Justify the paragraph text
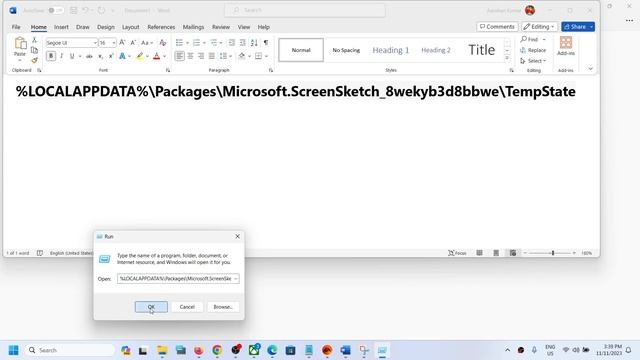 coord(211,56)
